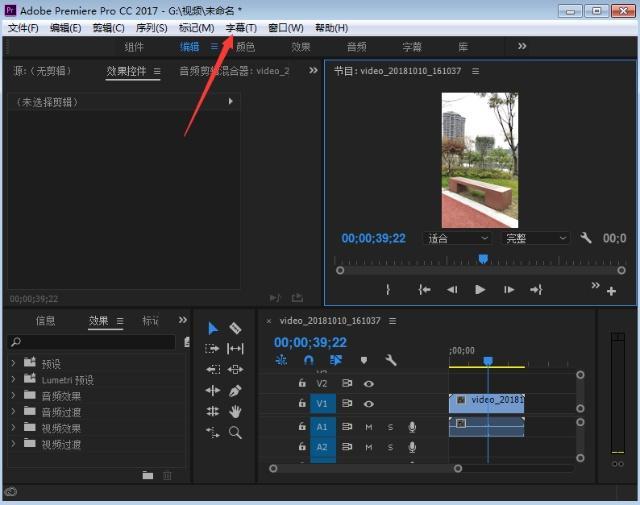The image size is (640, 505).
Task: Play the program monitor video
Action: pyautogui.click(x=480, y=290)
